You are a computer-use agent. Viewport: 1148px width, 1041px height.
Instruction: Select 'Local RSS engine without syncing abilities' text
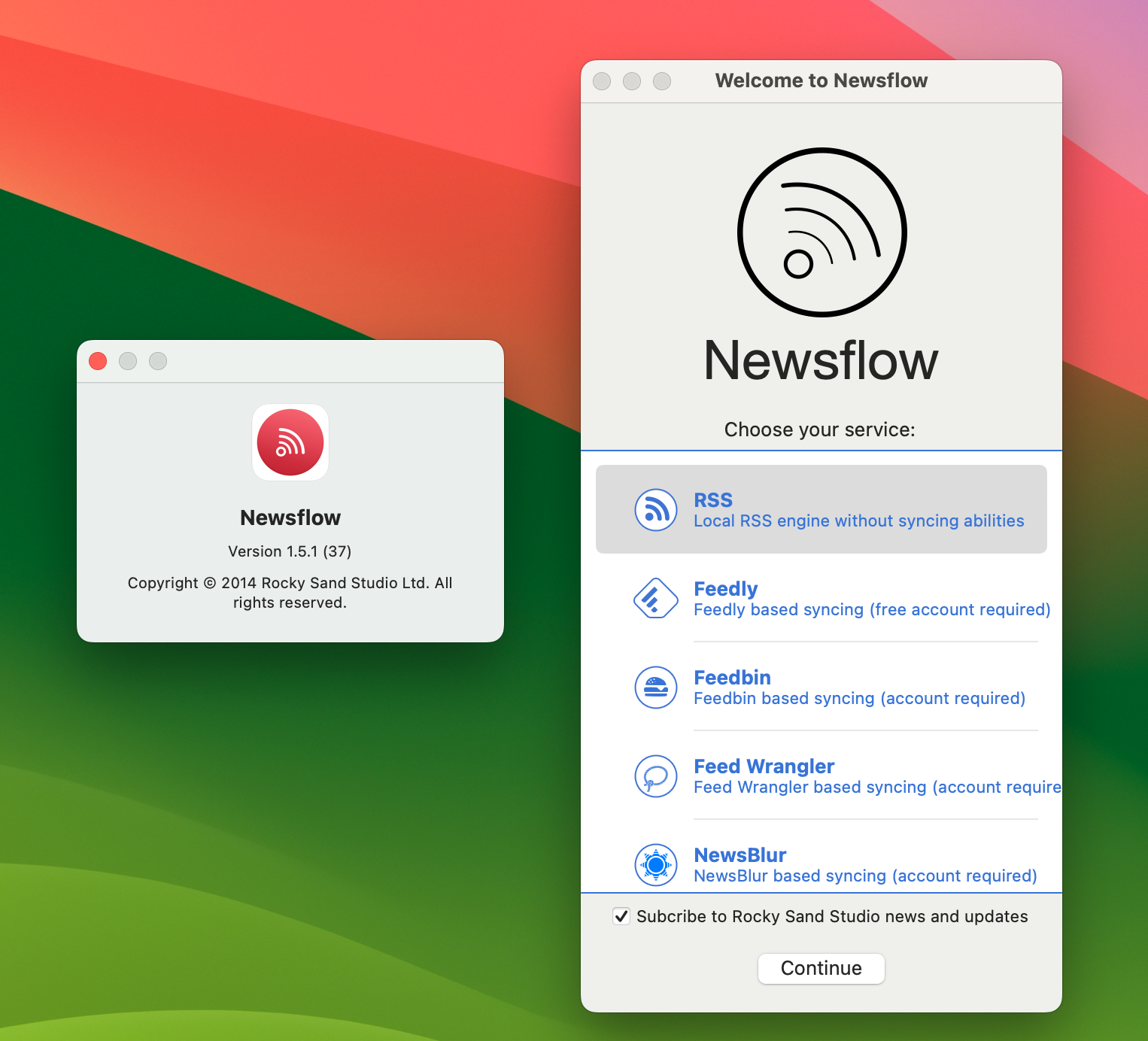[858, 521]
